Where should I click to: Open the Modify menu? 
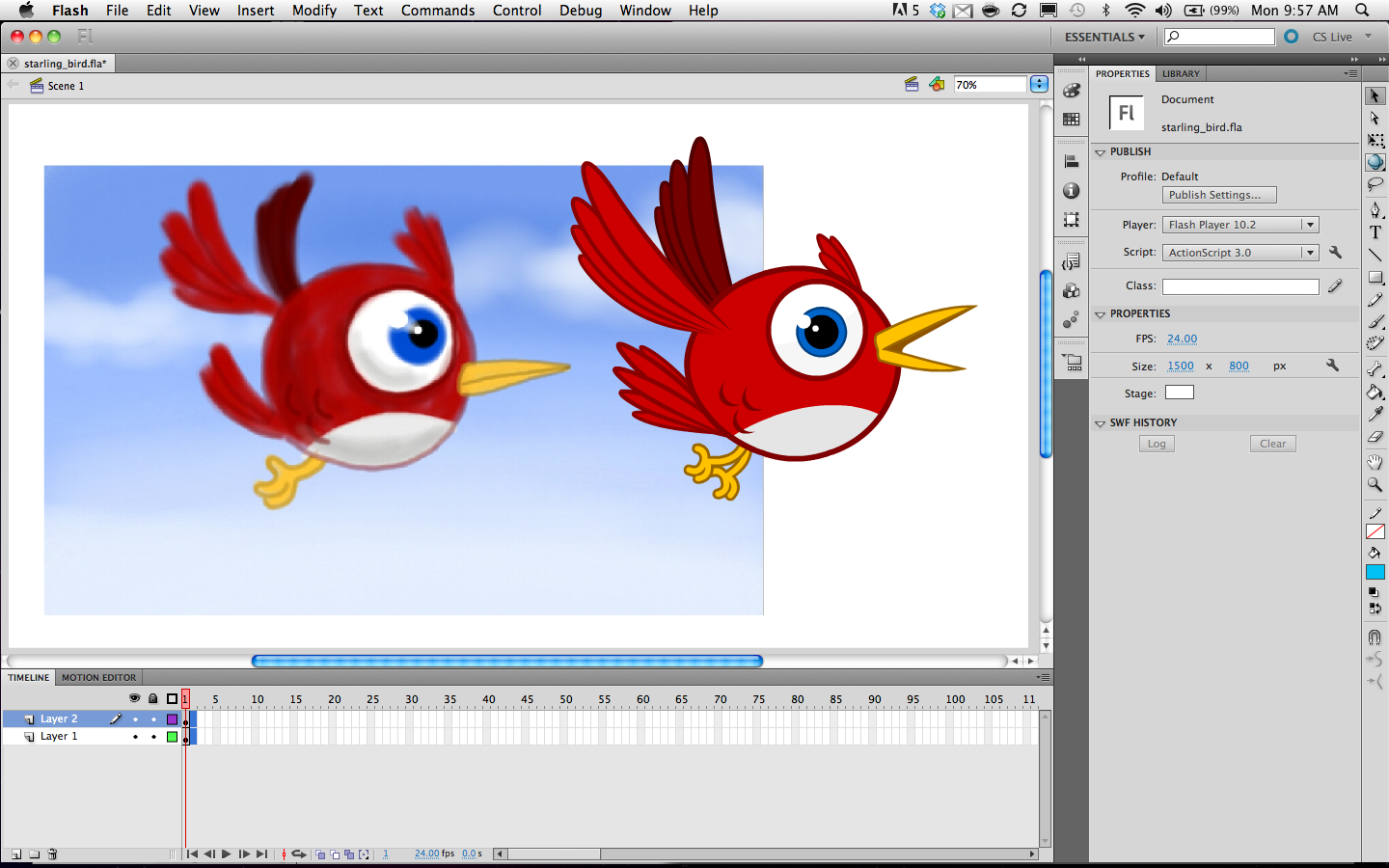point(313,11)
